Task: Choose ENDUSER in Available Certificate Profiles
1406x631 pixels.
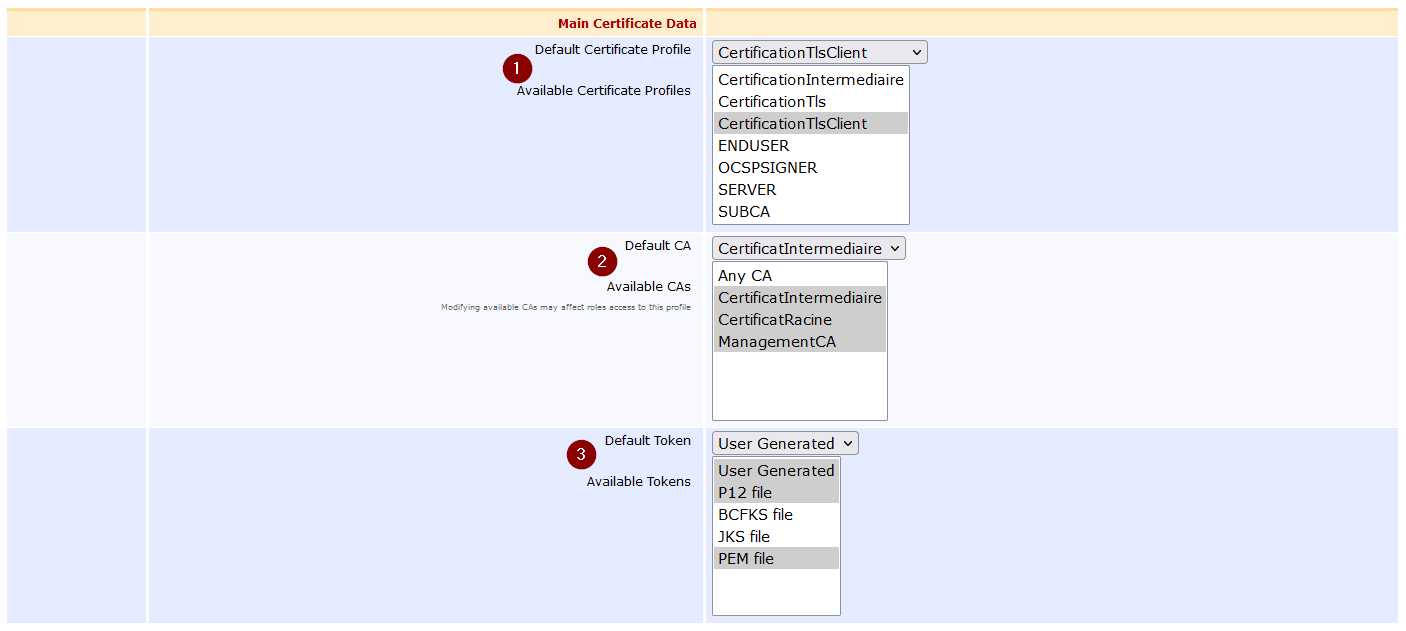Action: tap(753, 146)
